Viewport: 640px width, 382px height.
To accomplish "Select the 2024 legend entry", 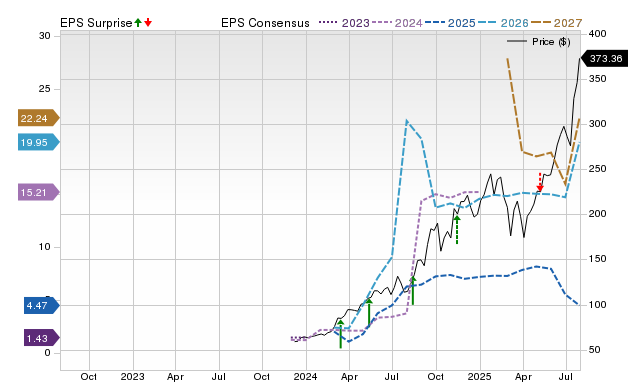I will (397, 23).
